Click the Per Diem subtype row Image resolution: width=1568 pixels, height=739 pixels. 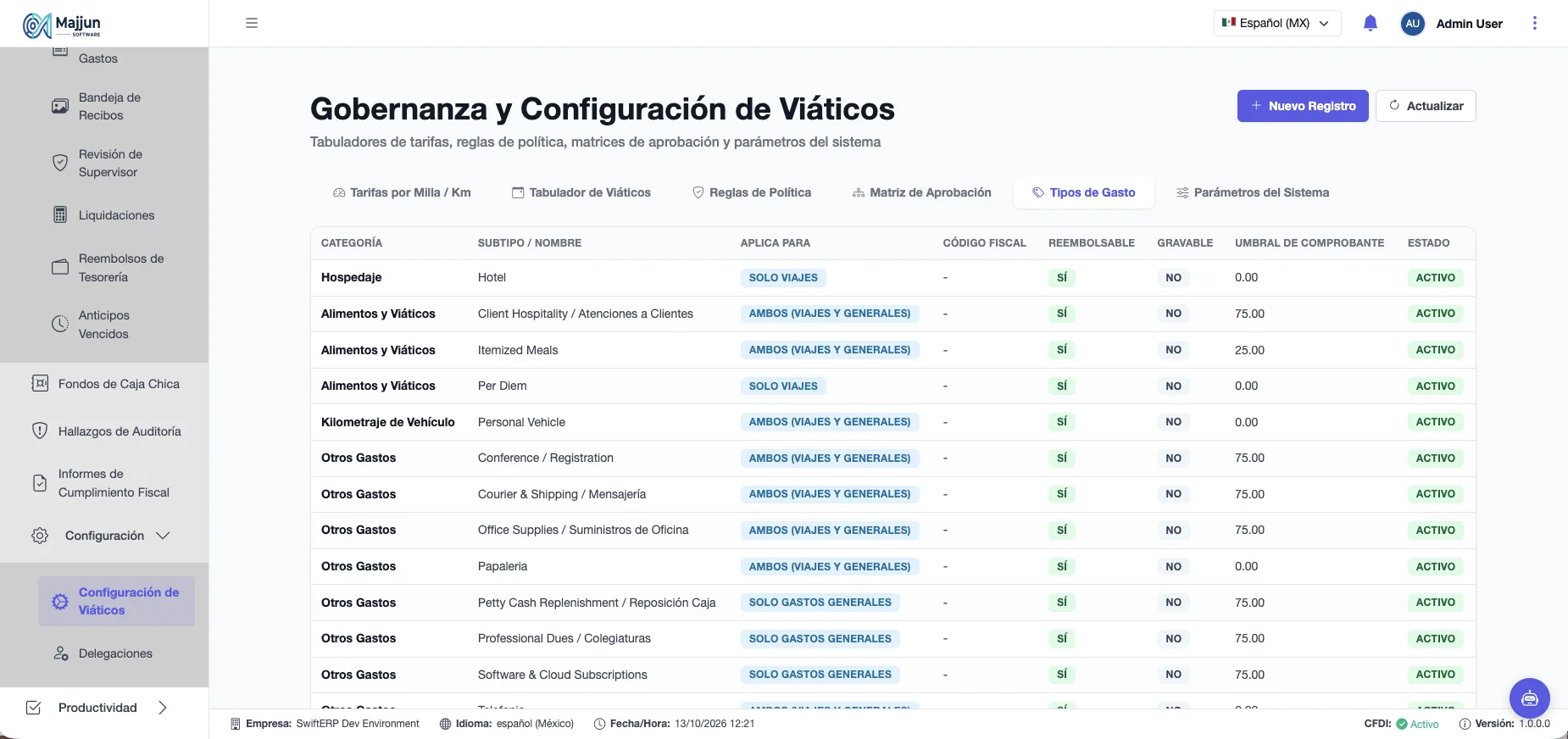point(892,386)
